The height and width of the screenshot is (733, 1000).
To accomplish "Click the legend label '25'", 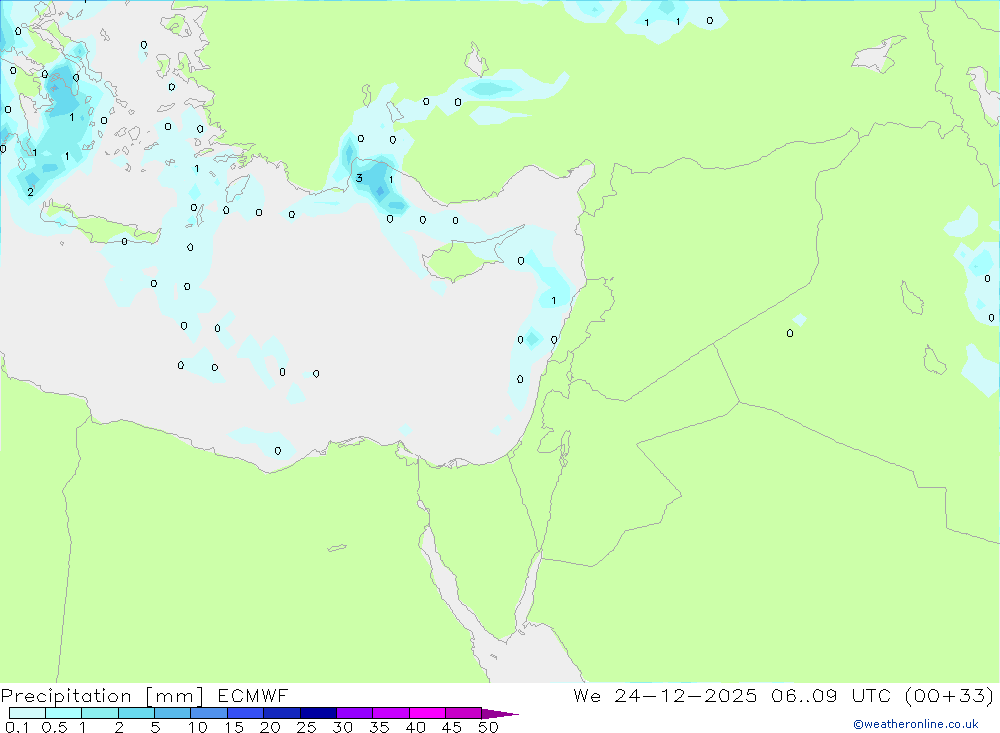I will (x=306, y=727).
